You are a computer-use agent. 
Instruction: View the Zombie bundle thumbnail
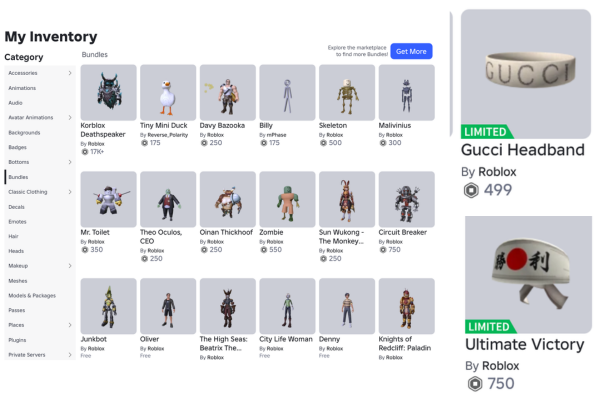(287, 199)
